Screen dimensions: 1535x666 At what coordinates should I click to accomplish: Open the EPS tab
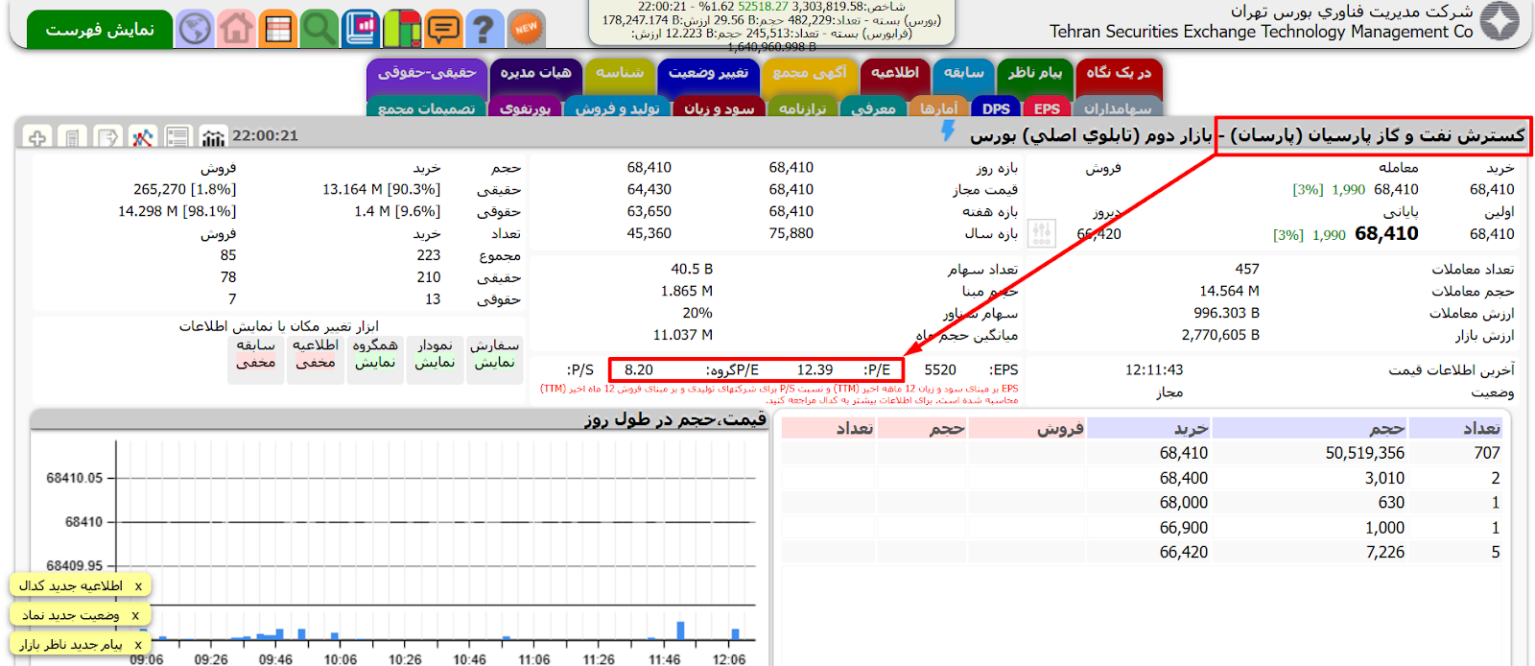click(1046, 108)
